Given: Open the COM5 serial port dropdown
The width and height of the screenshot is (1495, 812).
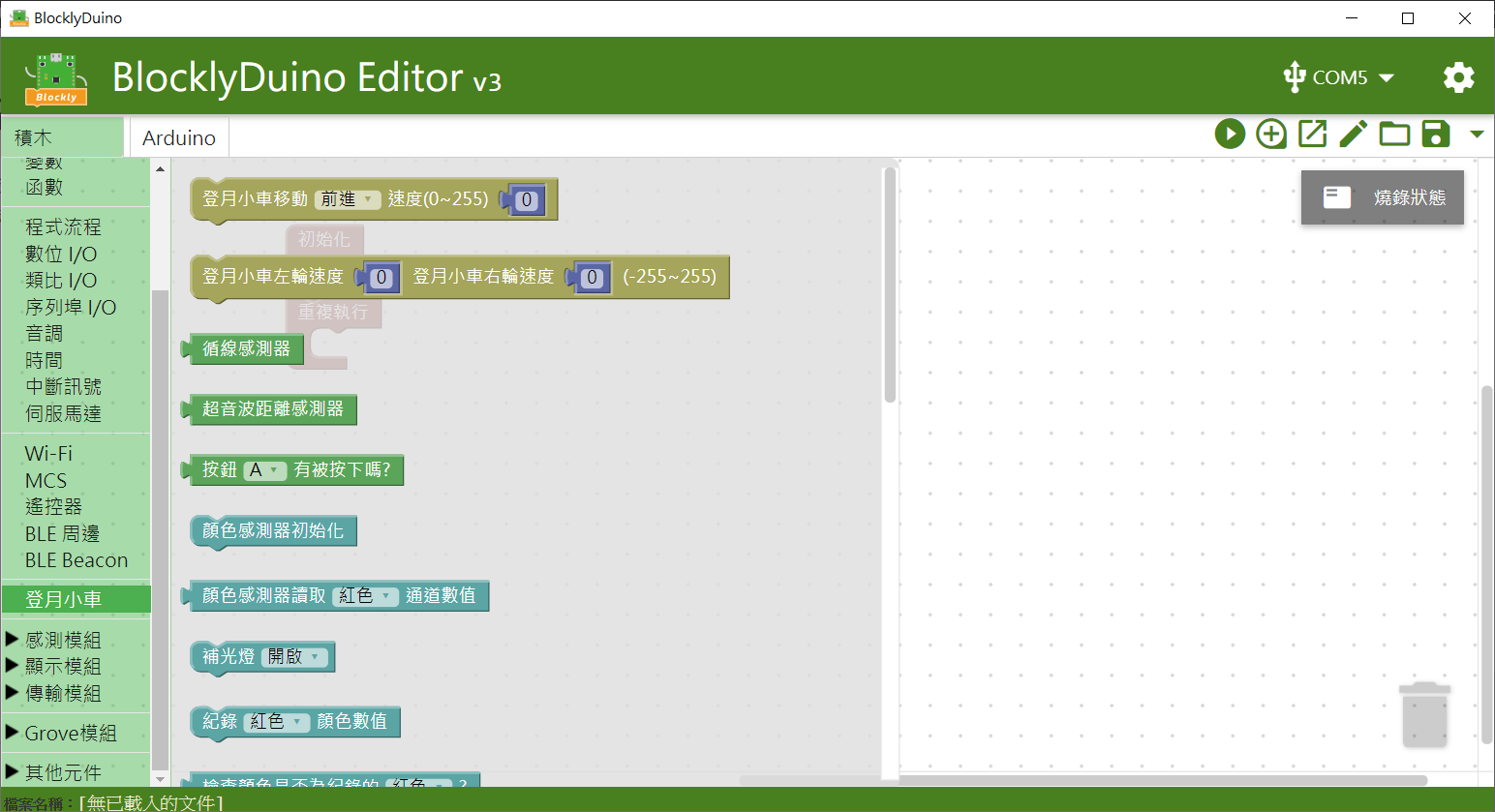Looking at the screenshot, I should [x=1339, y=77].
